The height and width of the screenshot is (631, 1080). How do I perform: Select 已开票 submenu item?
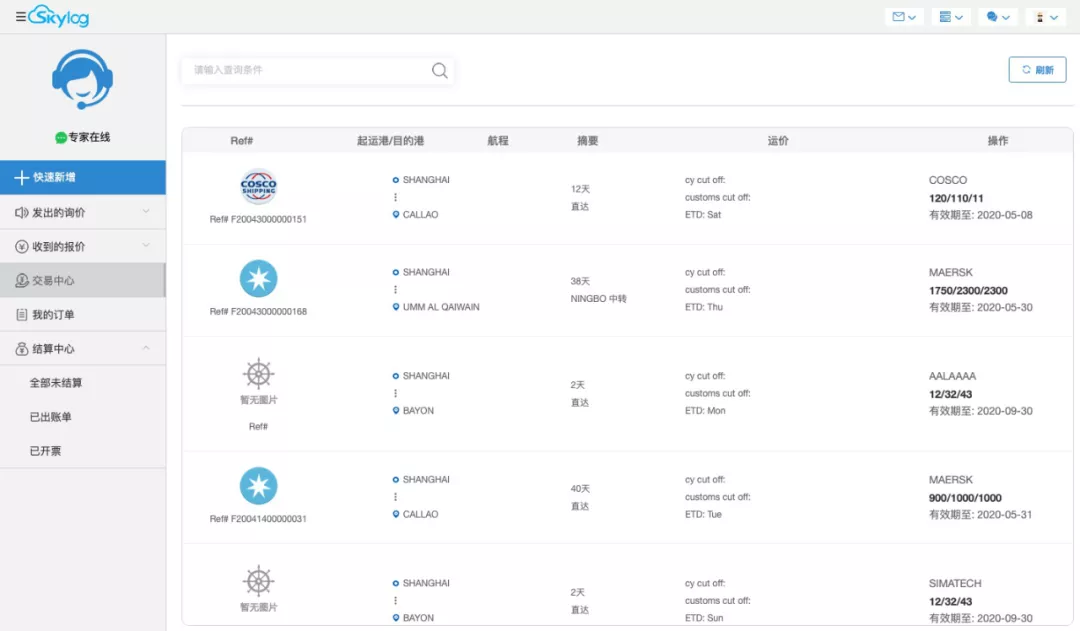pyautogui.click(x=45, y=451)
